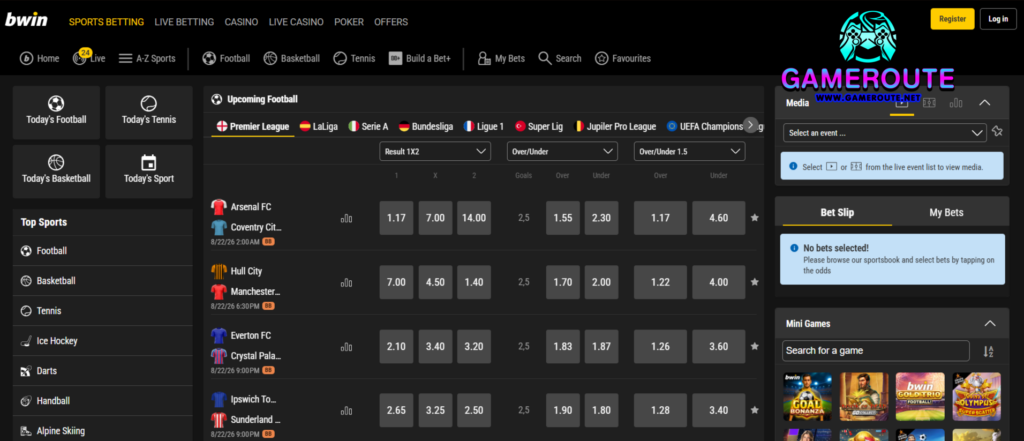Click the Register button
The image size is (1024, 441).
coord(952,19)
